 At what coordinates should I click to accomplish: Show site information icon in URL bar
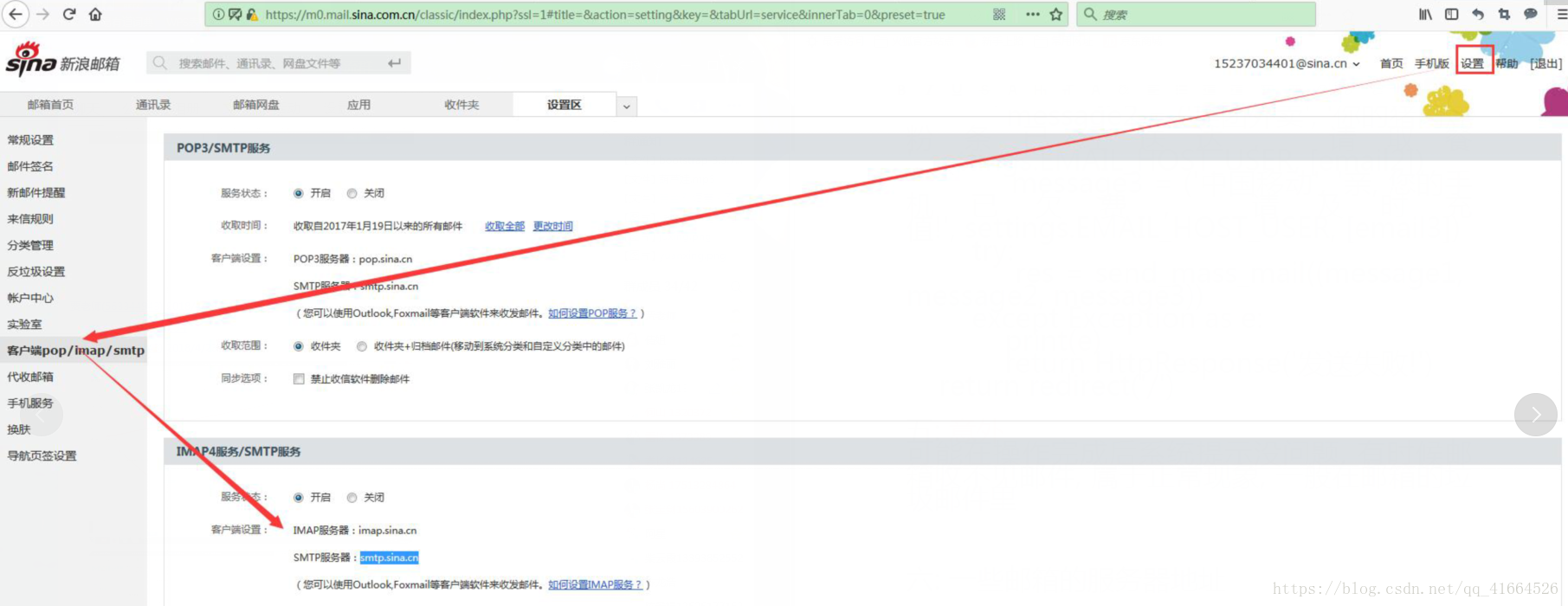pyautogui.click(x=218, y=14)
